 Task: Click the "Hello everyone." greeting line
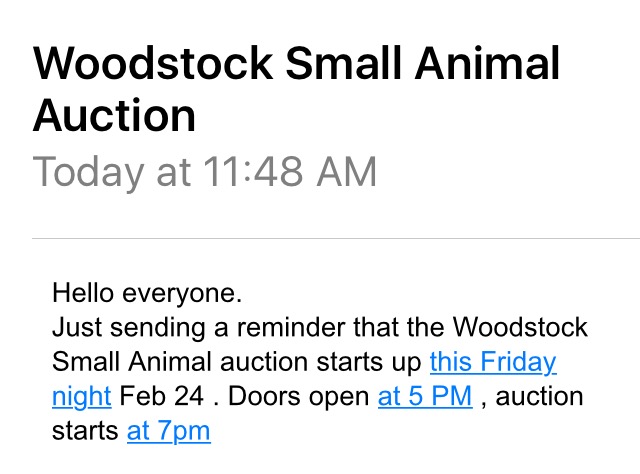pyautogui.click(x=147, y=294)
